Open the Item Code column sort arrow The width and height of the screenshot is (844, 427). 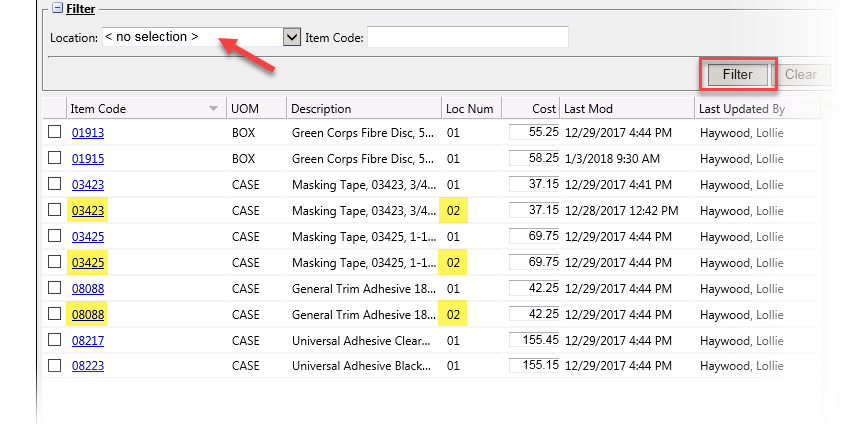point(213,109)
